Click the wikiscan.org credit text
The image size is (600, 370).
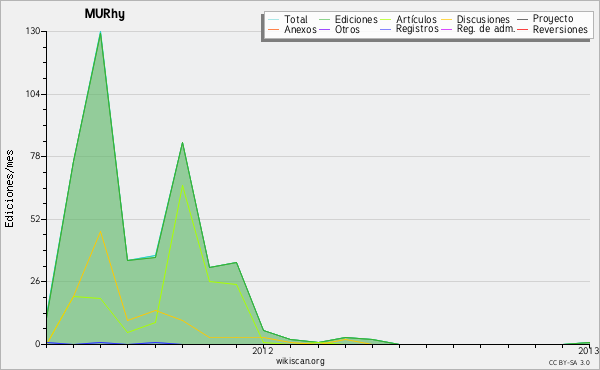300,361
